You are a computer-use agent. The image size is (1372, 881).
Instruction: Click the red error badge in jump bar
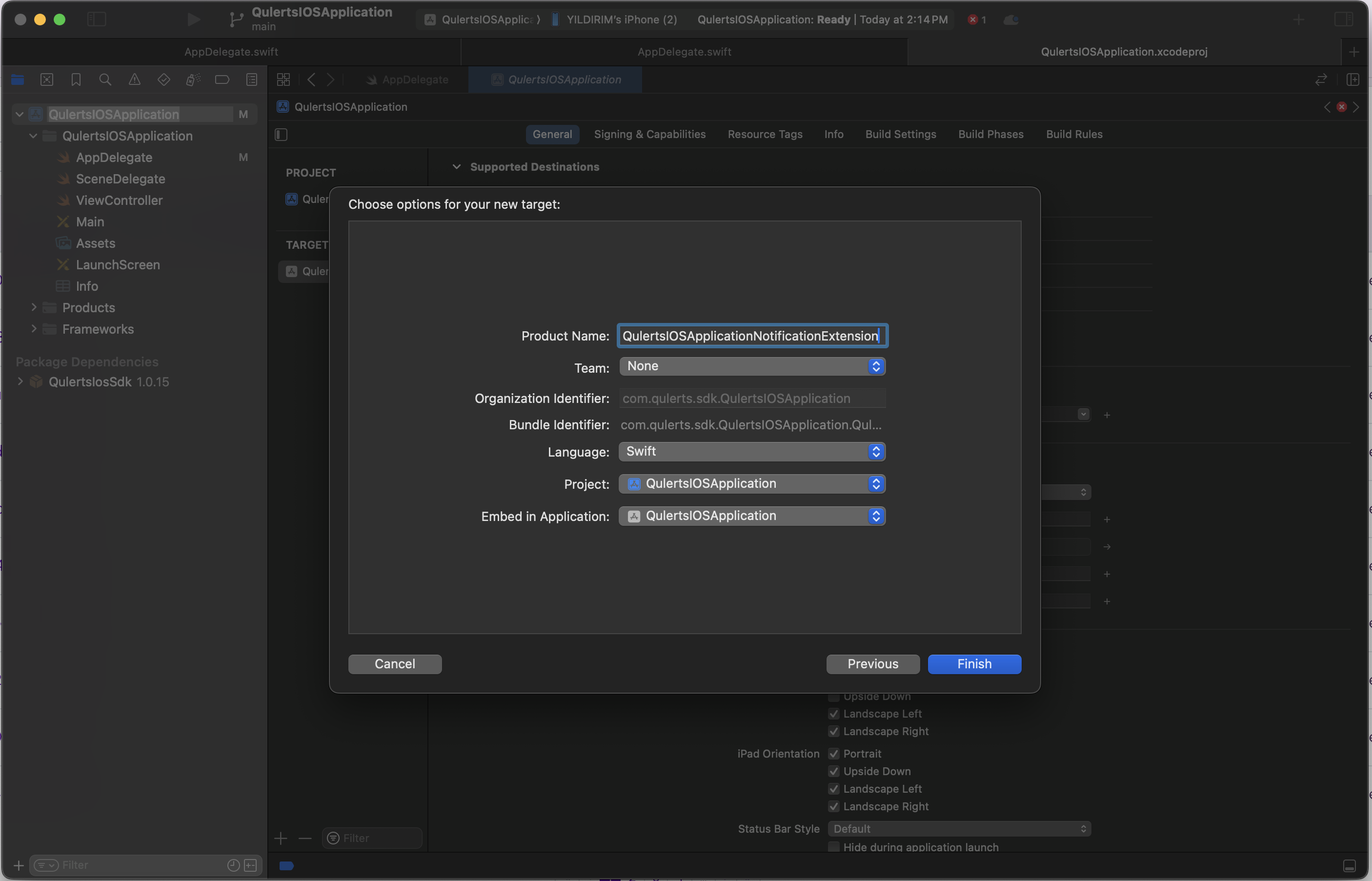pyautogui.click(x=1341, y=107)
